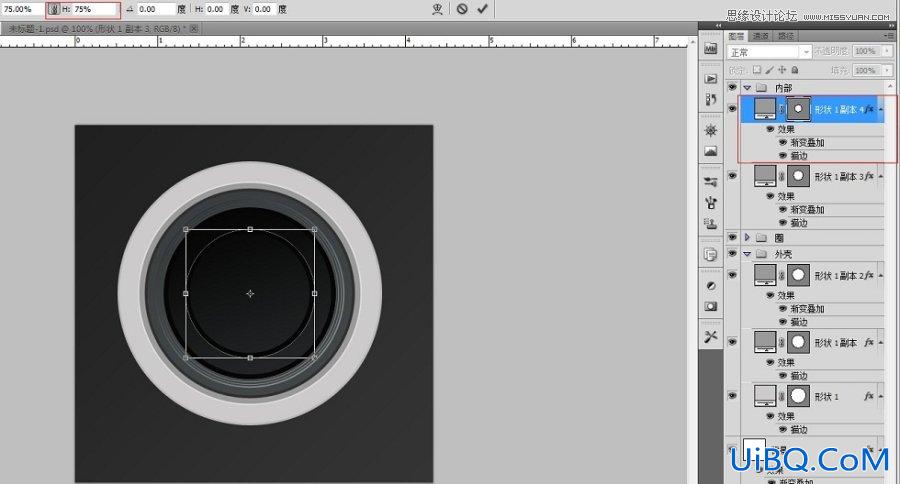Toggle 渐变叠加 effect on 形状 1 副本 4
This screenshot has width=900, height=484.
coord(783,142)
